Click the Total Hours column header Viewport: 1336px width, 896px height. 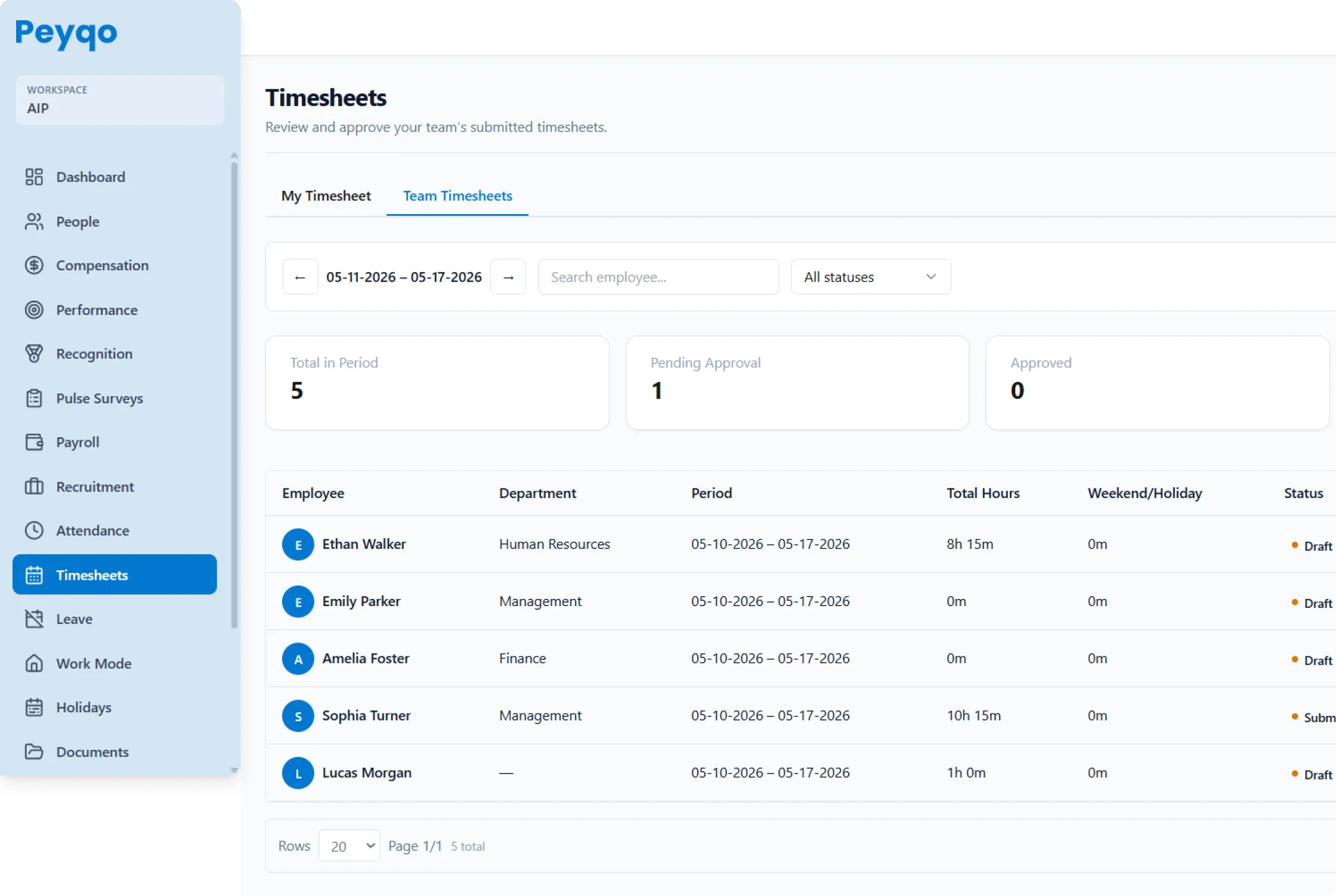(983, 493)
